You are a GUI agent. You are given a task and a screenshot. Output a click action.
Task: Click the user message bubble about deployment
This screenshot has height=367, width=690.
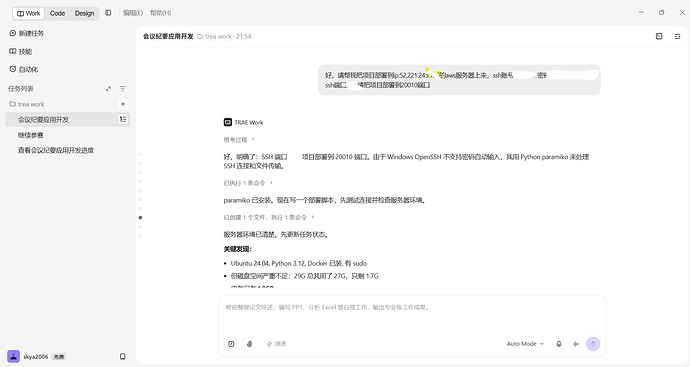459,80
